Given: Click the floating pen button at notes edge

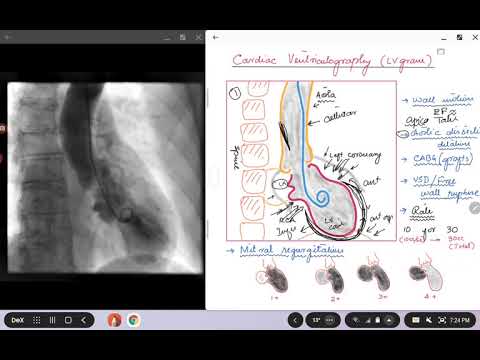Looking at the screenshot, I should click(475, 209).
